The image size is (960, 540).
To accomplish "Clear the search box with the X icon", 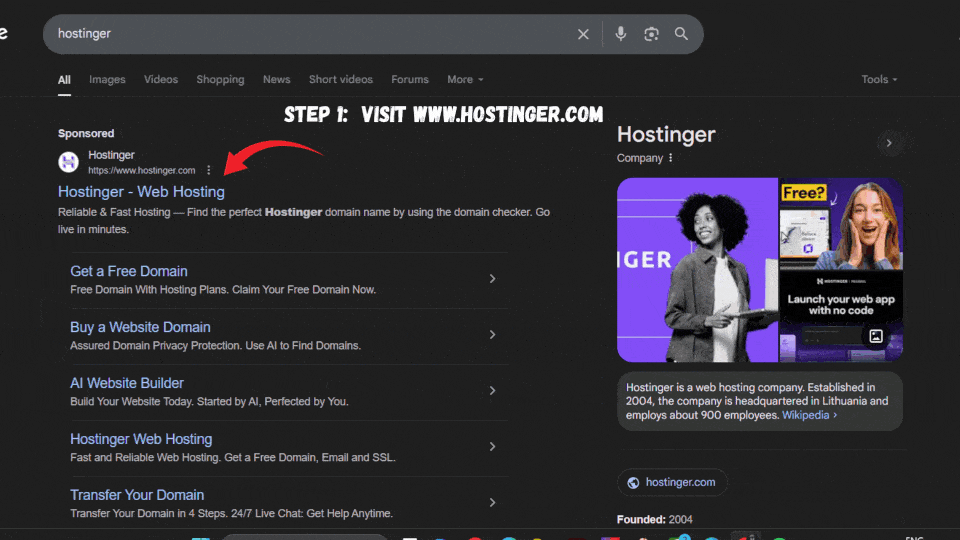I will pos(583,34).
